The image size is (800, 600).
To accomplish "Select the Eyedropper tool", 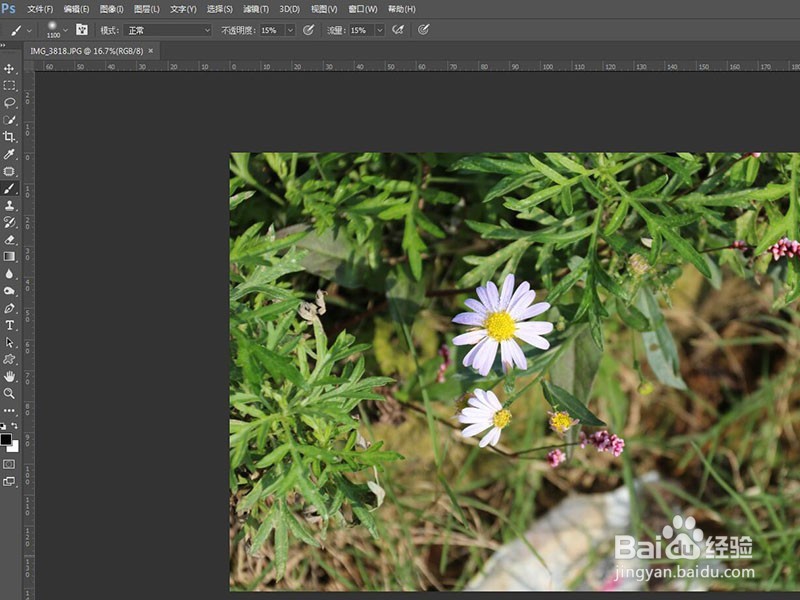I will 9,154.
